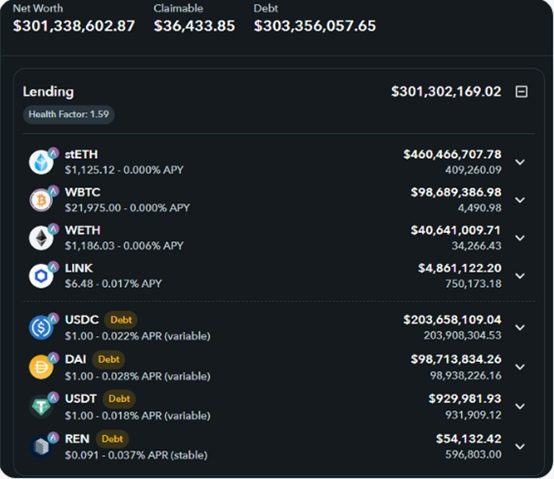This screenshot has width=554, height=479.
Task: Click the Health Factor 1.59 badge
Action: [69, 114]
